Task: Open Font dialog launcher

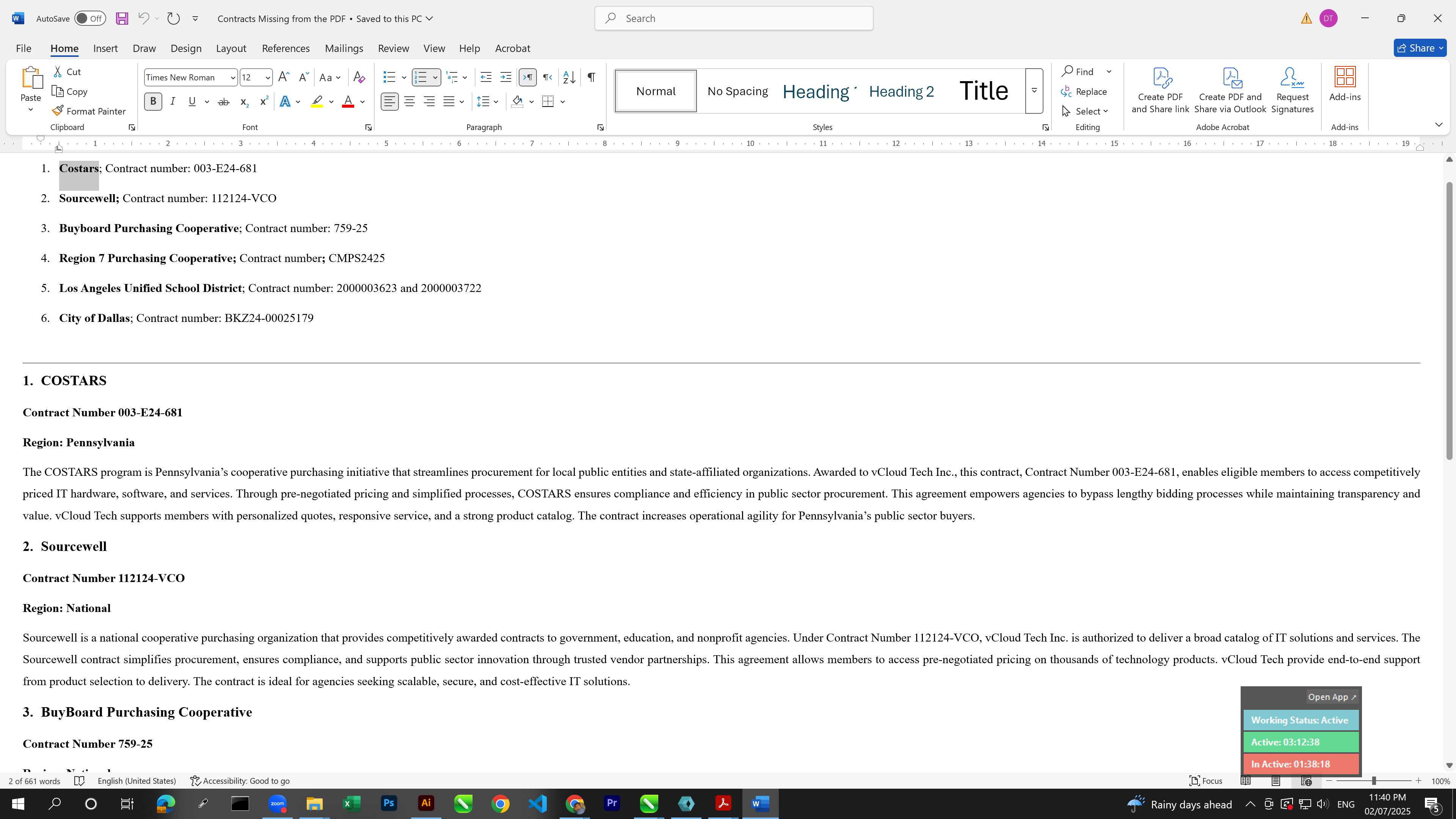Action: (x=369, y=128)
